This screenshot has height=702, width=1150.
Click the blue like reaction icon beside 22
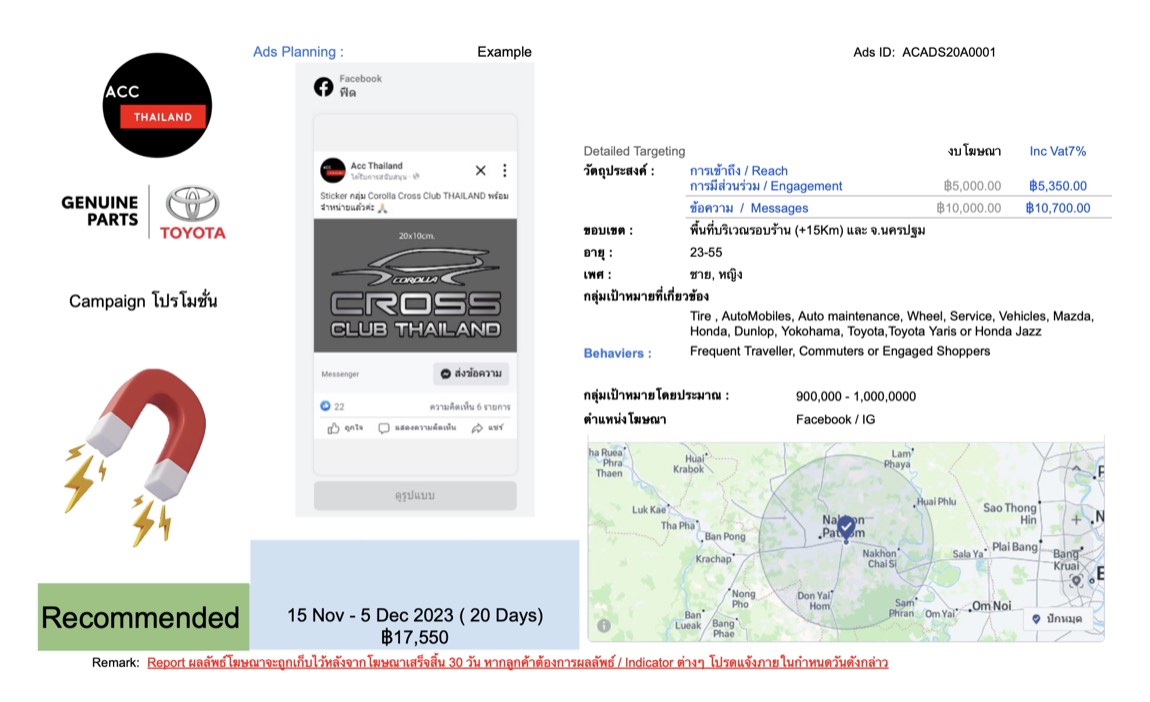pos(326,406)
